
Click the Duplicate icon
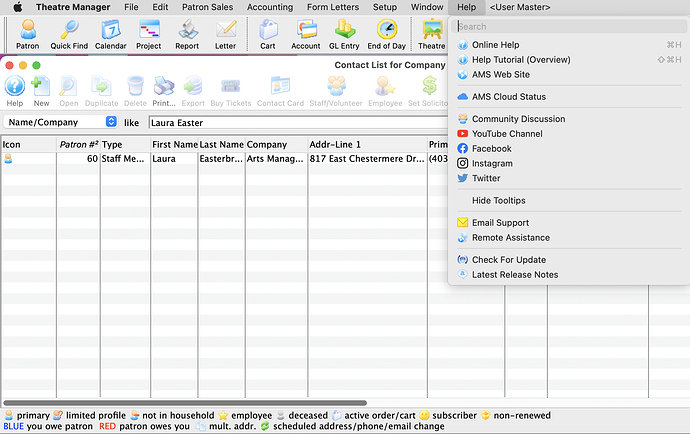pos(102,91)
